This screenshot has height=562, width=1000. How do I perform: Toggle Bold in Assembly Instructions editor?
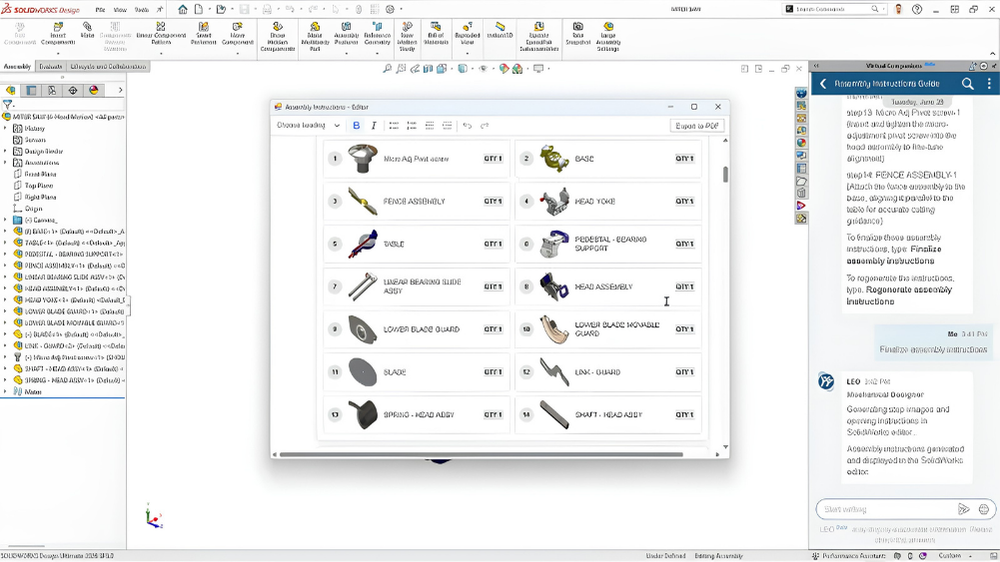pos(357,126)
